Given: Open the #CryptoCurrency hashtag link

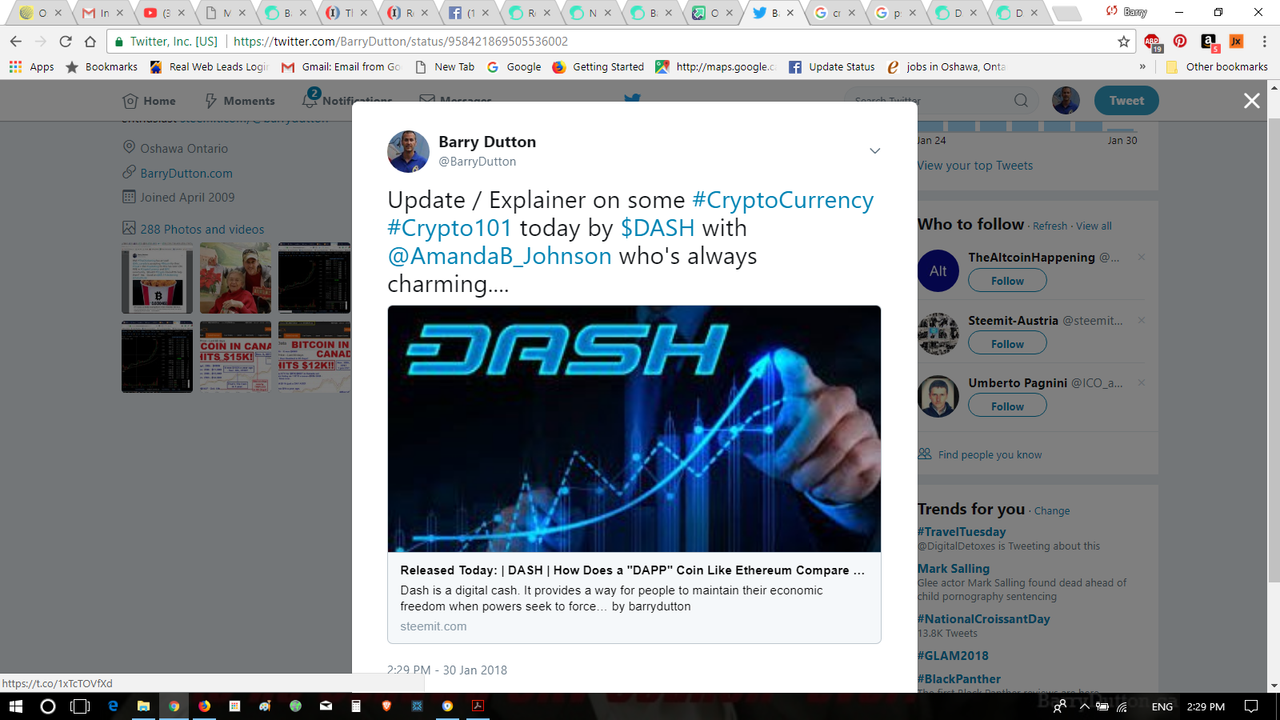Looking at the screenshot, I should coord(782,199).
